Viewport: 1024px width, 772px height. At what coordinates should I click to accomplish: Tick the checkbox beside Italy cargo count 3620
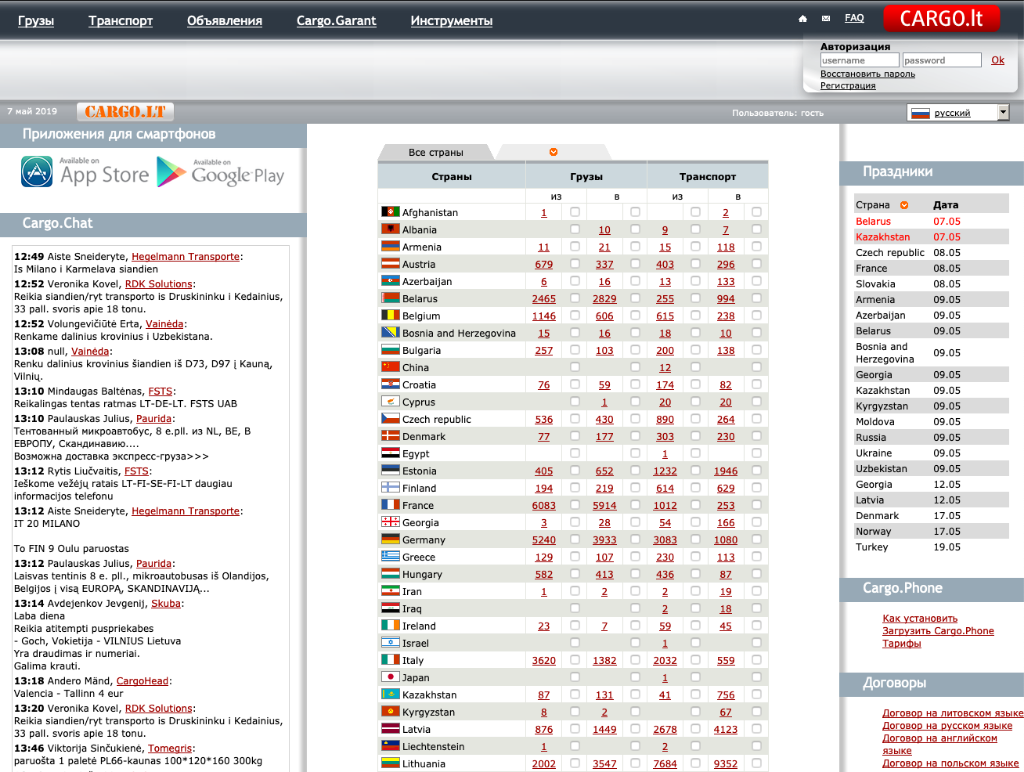click(x=575, y=660)
